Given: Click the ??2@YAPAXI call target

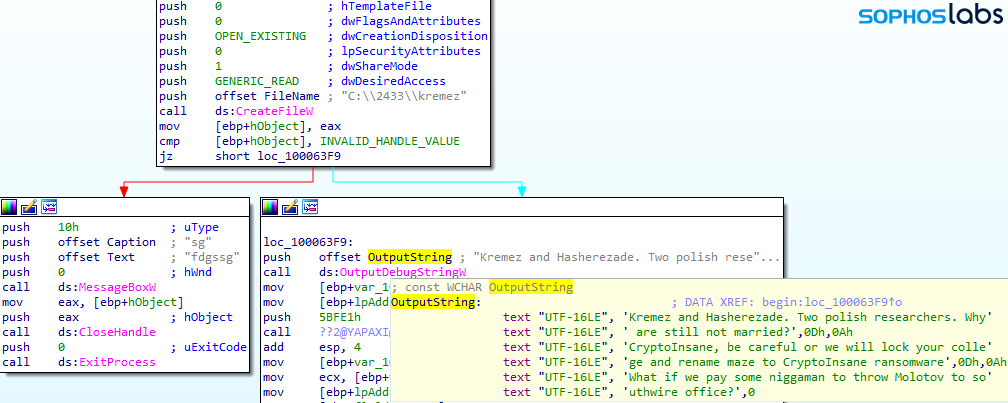Looking at the screenshot, I should [x=354, y=332].
